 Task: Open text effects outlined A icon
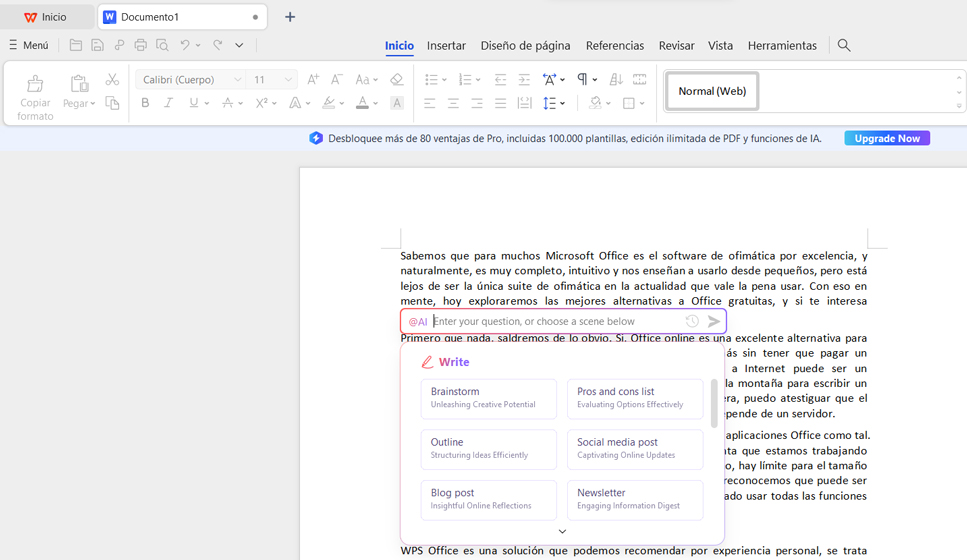point(295,103)
